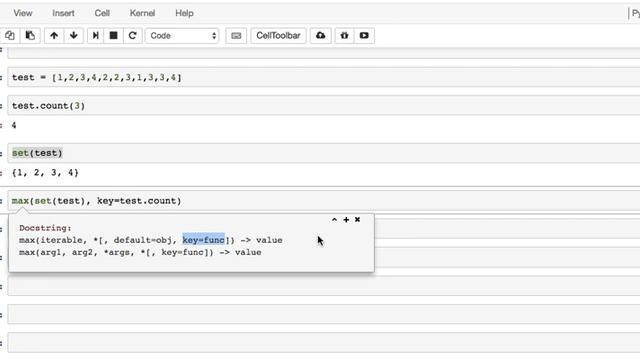
Task: Click the video presentation icon
Action: tap(364, 36)
